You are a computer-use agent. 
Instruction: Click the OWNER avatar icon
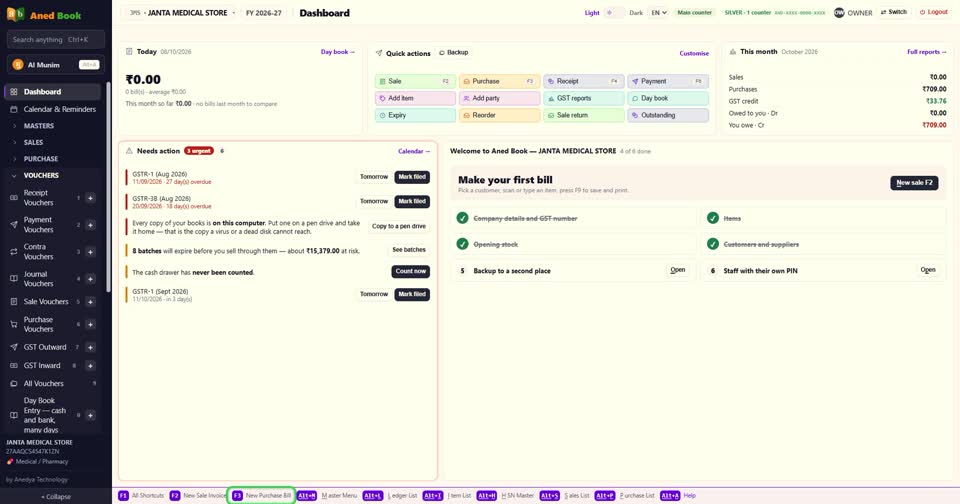point(839,12)
